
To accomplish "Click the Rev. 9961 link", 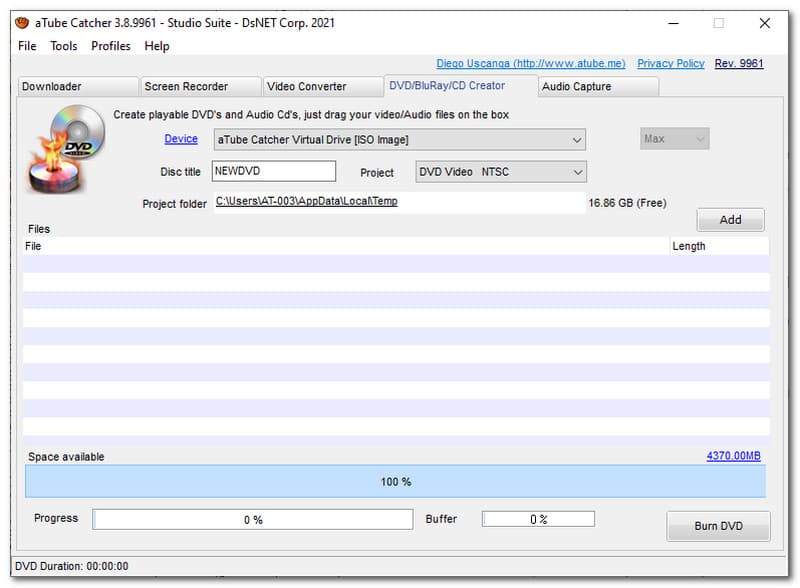I will pos(739,63).
